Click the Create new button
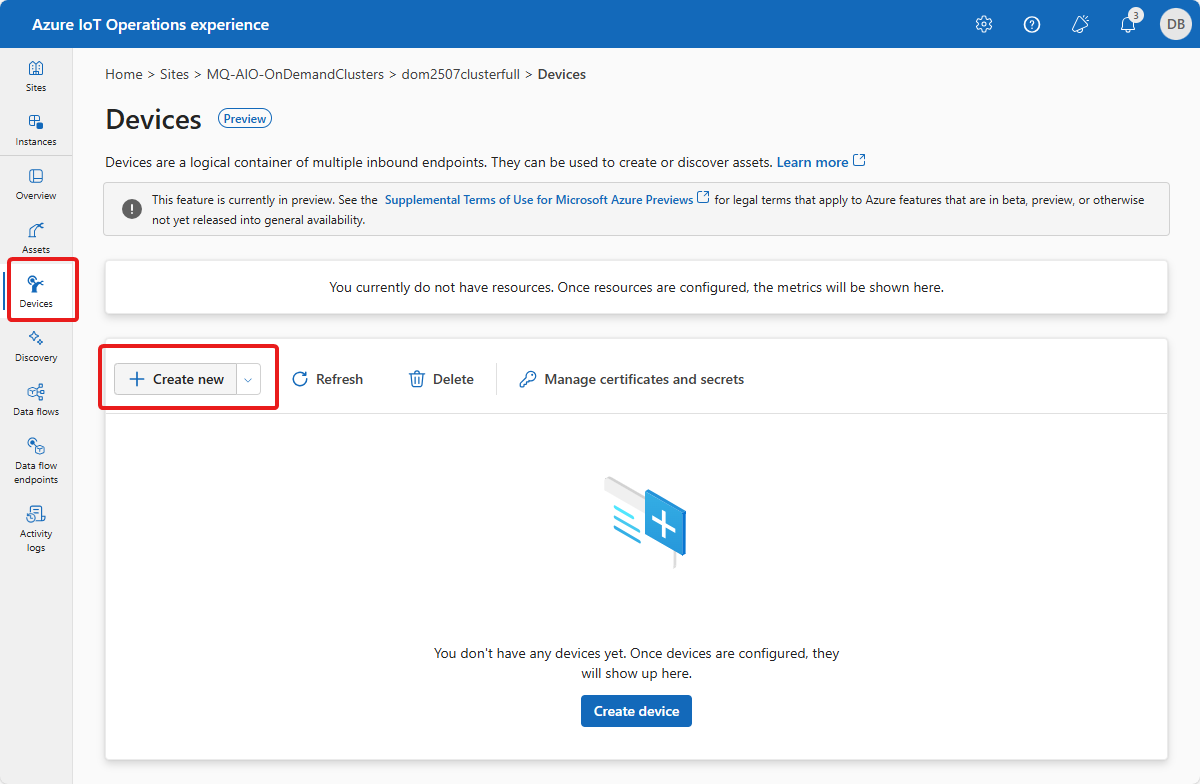Viewport: 1200px width, 784px height. tap(176, 379)
